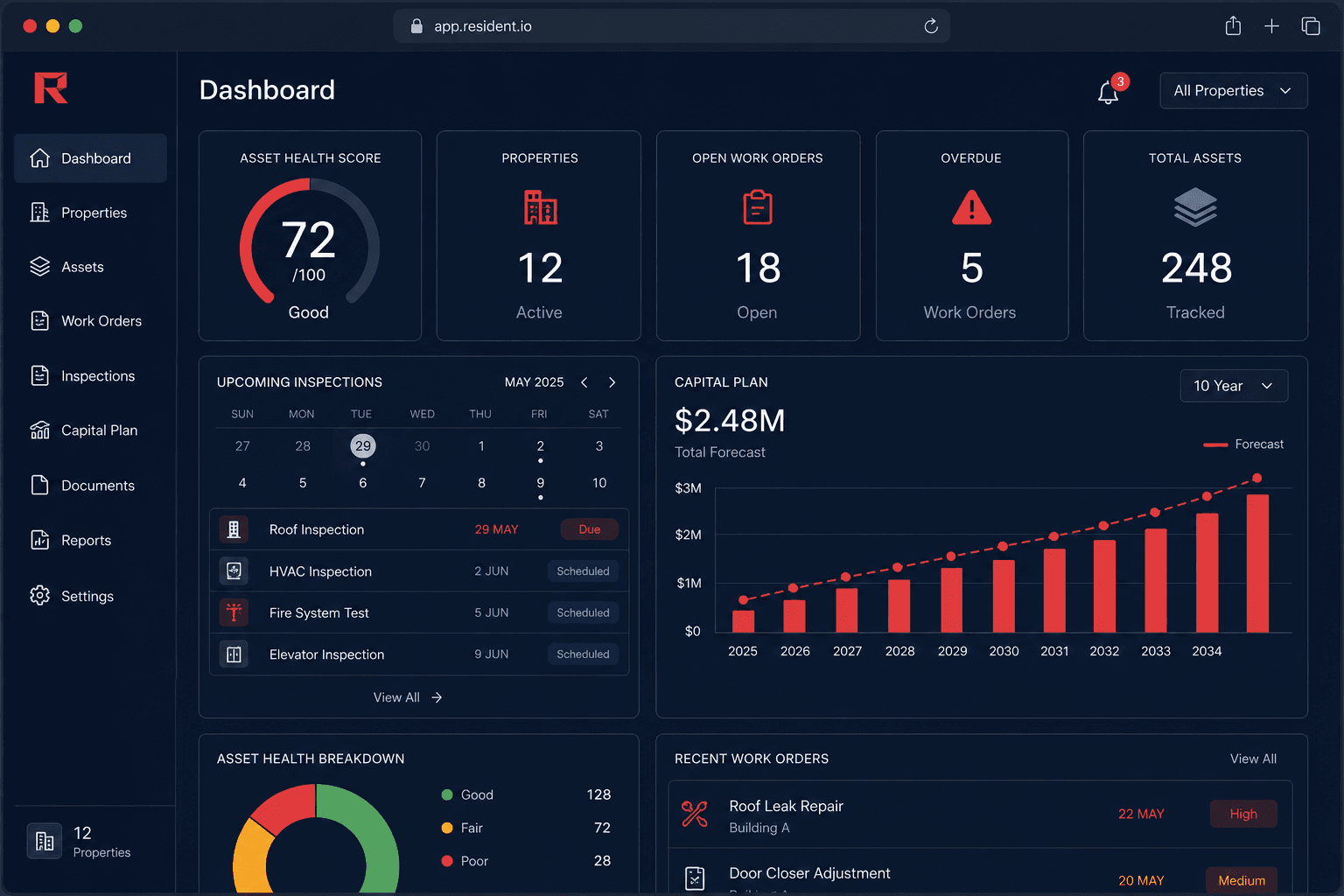This screenshot has width=1344, height=896.
Task: Click the 248 tracked assets number
Action: click(x=1196, y=268)
